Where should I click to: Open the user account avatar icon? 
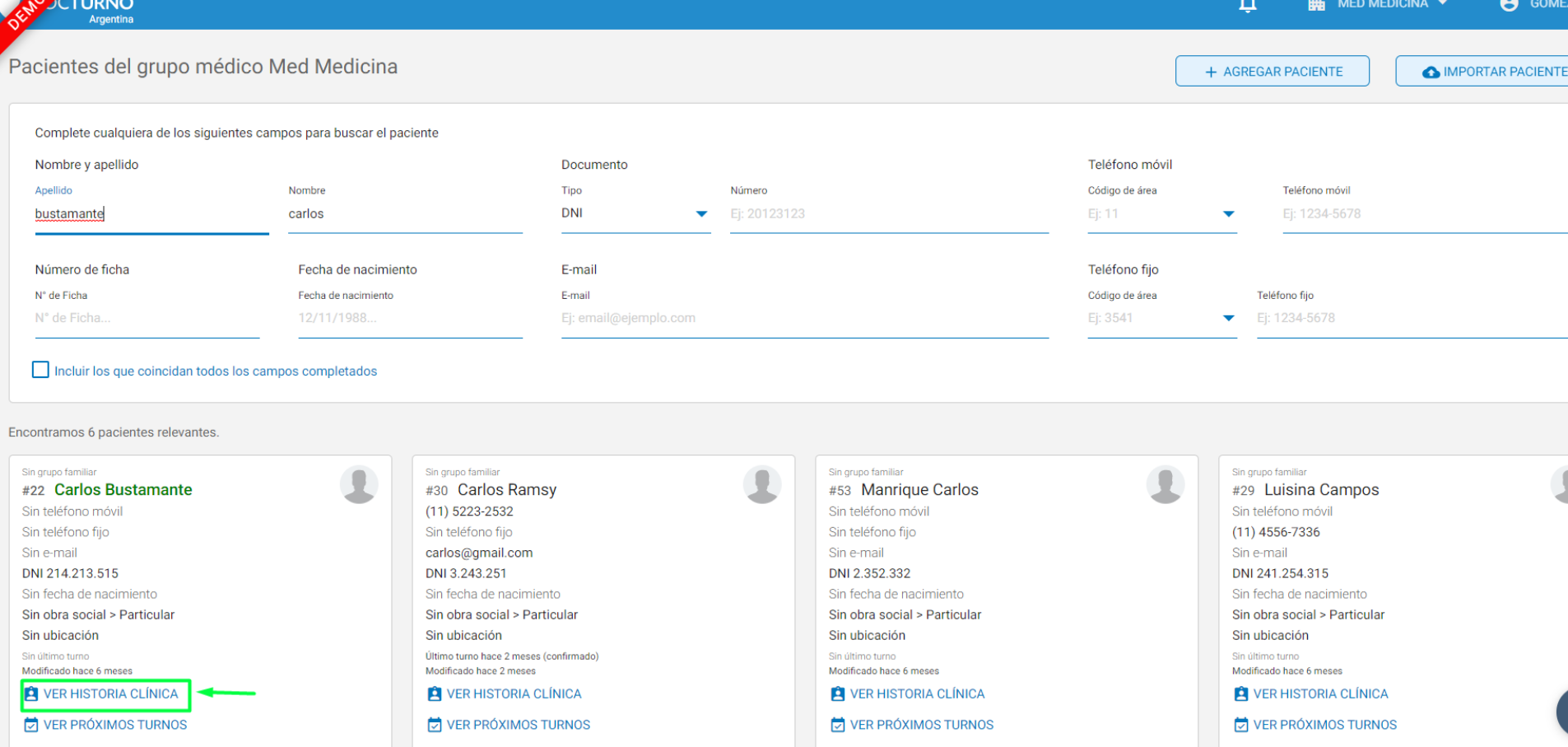click(1509, 5)
